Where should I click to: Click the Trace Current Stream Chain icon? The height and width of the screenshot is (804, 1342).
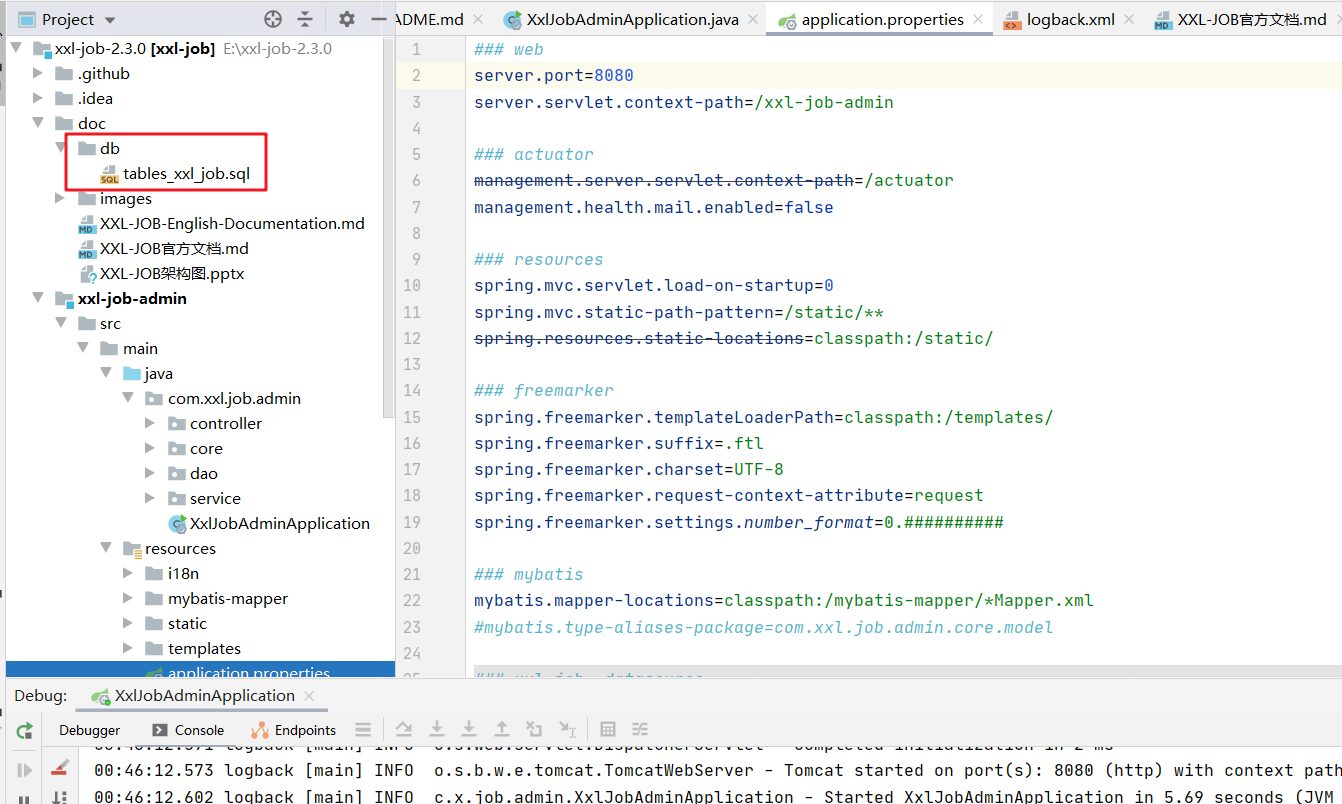coord(640,729)
